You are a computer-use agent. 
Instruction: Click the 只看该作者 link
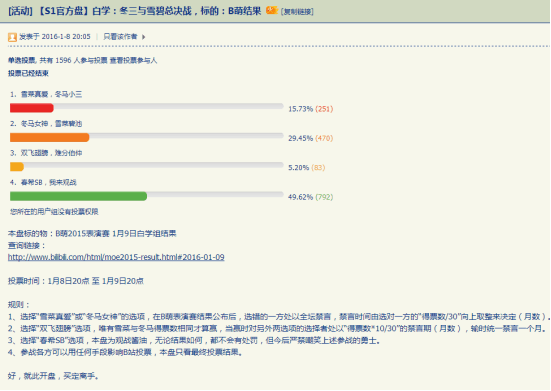[120, 37]
